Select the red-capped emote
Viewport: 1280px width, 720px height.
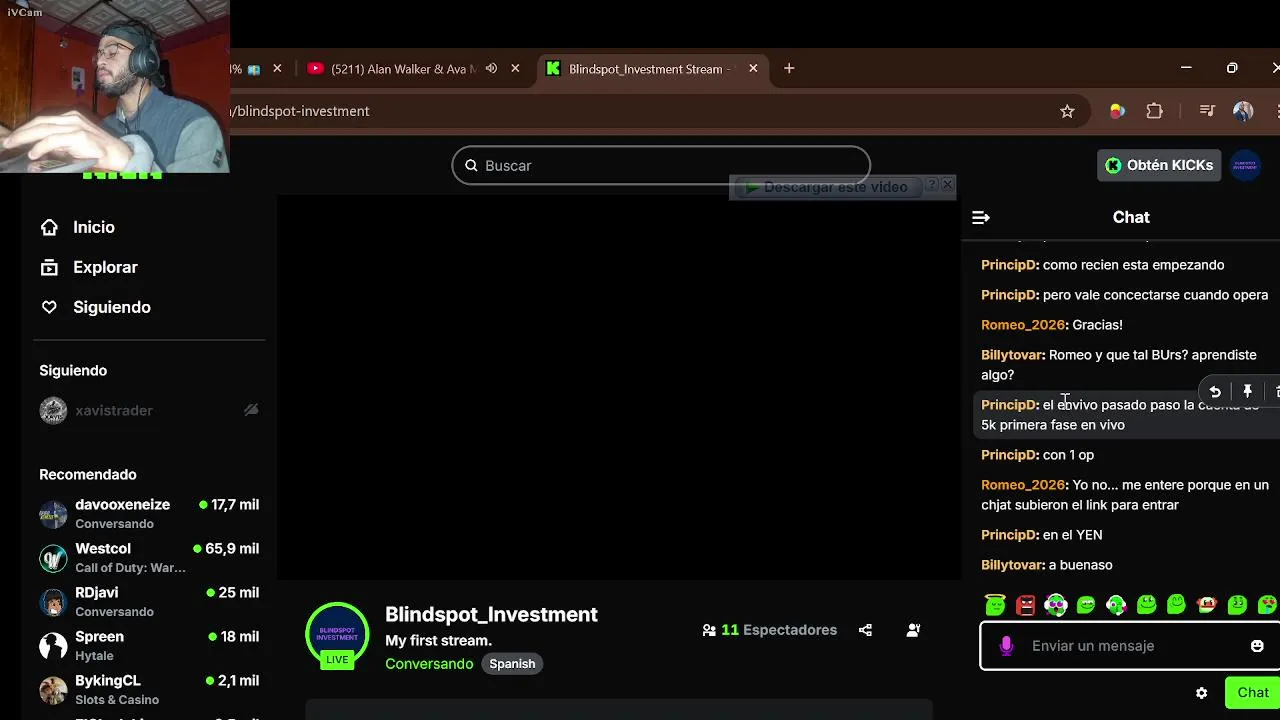tap(1207, 604)
